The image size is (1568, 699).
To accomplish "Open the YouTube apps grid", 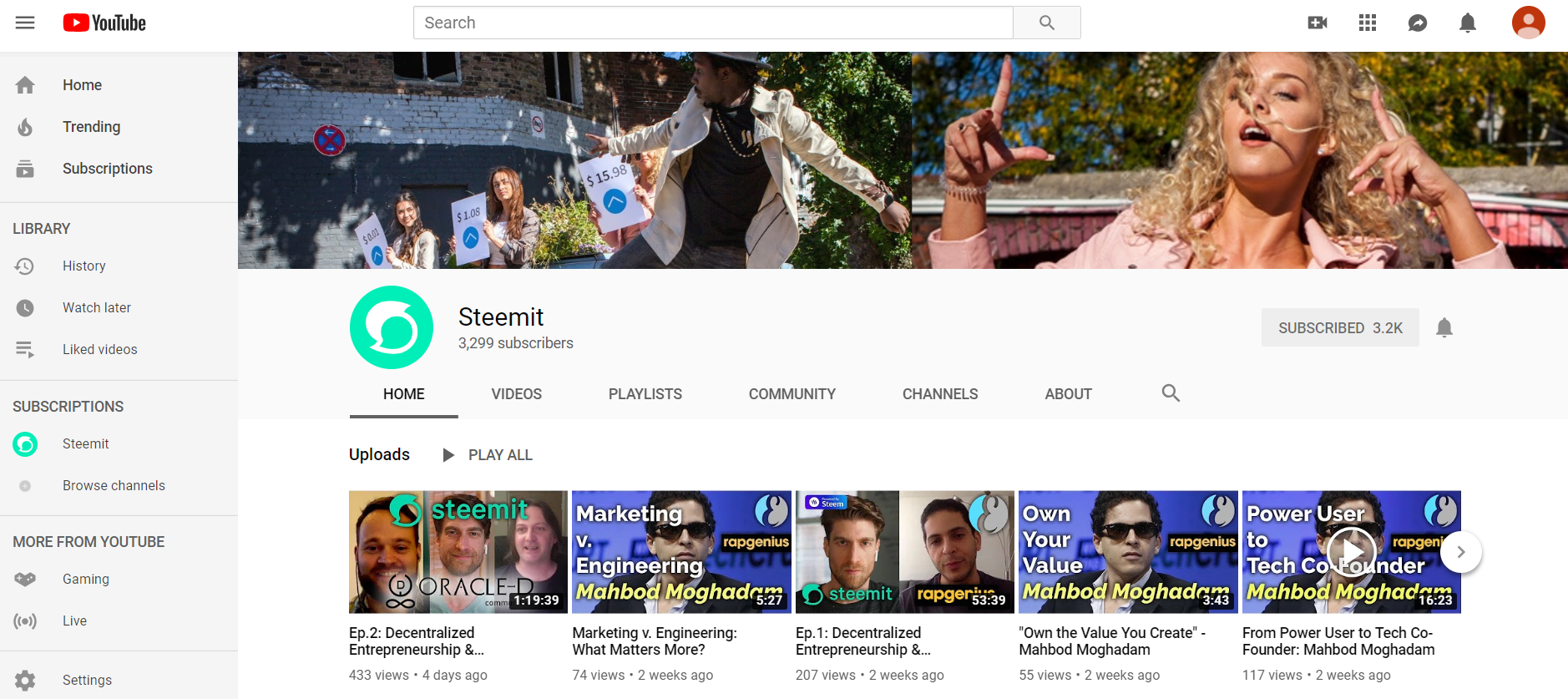I will [x=1368, y=23].
